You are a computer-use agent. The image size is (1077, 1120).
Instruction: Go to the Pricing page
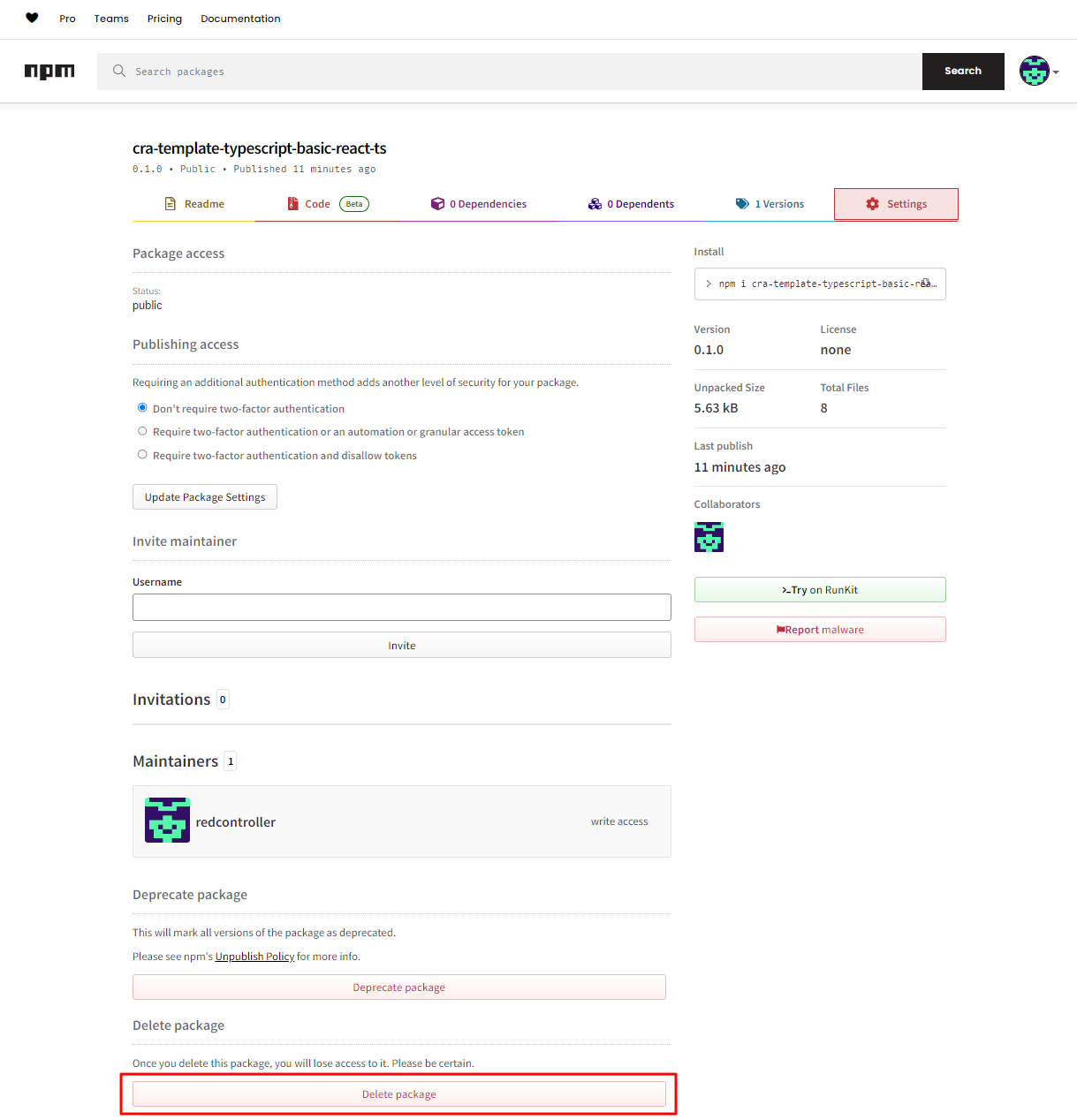pos(164,19)
